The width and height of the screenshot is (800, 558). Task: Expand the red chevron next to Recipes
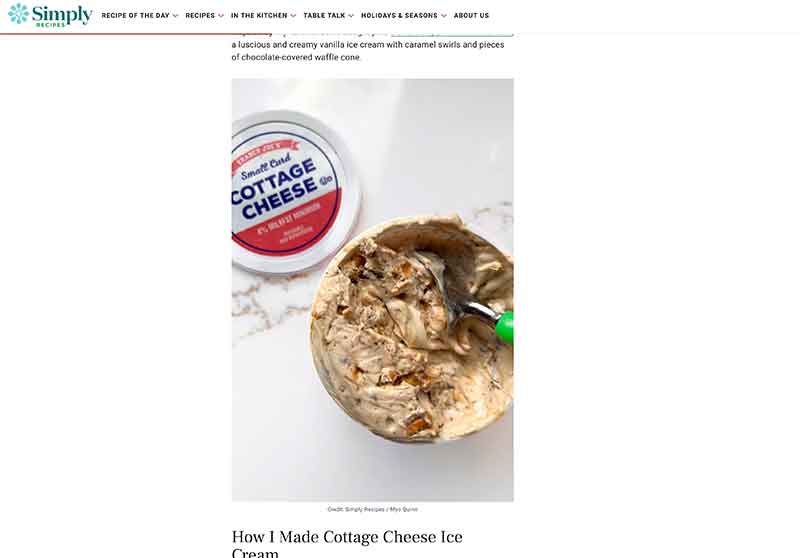click(x=221, y=16)
